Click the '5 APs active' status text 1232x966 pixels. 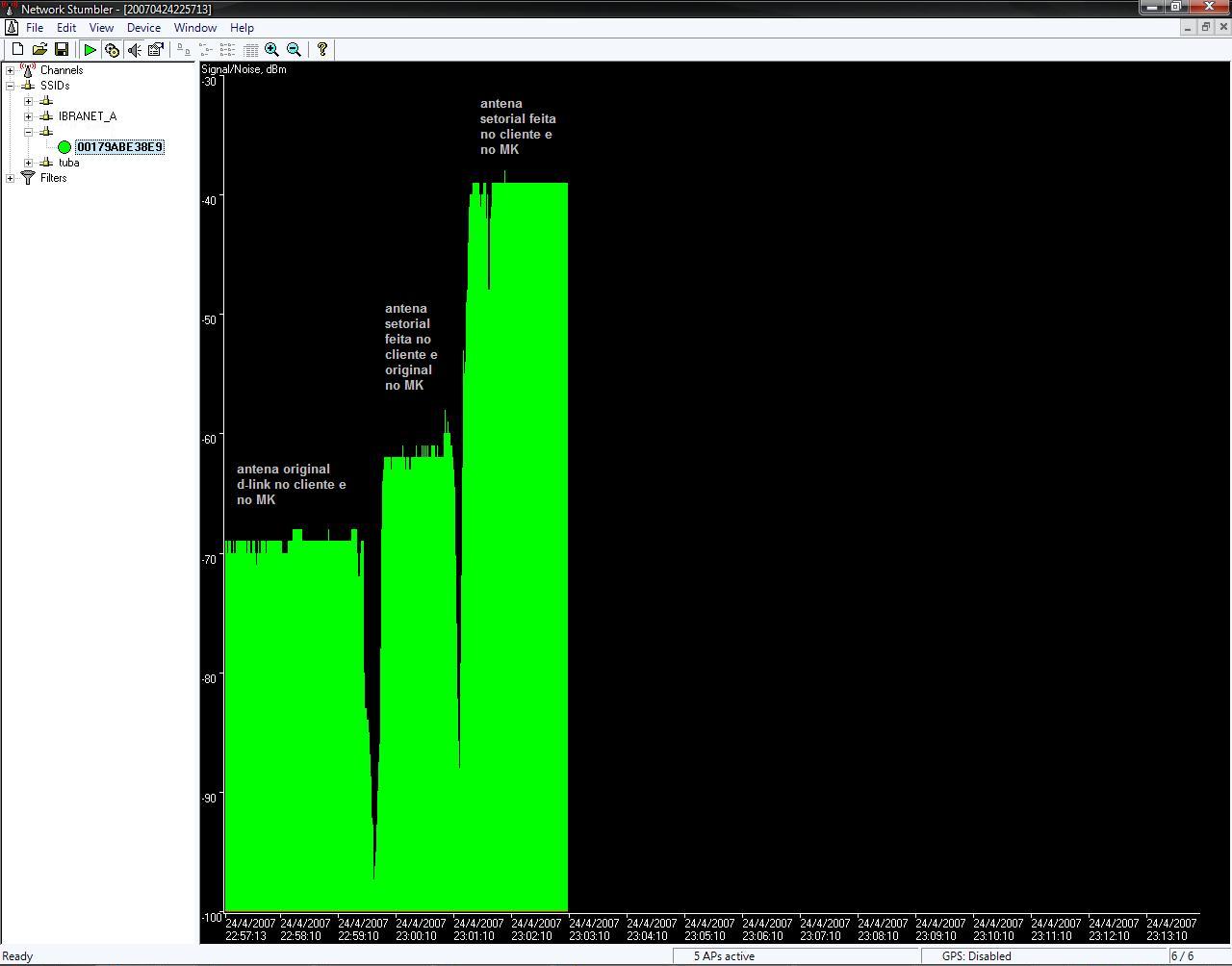tap(724, 955)
